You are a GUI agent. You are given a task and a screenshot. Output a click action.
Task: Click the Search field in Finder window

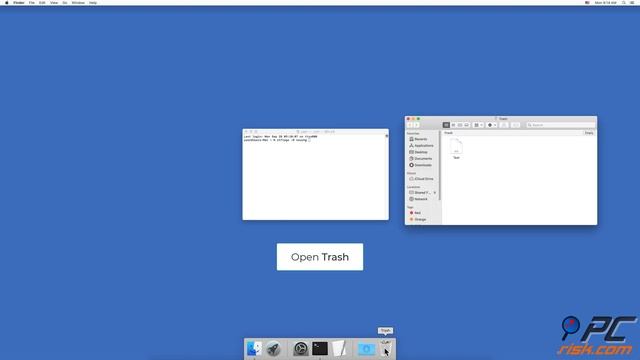560,125
